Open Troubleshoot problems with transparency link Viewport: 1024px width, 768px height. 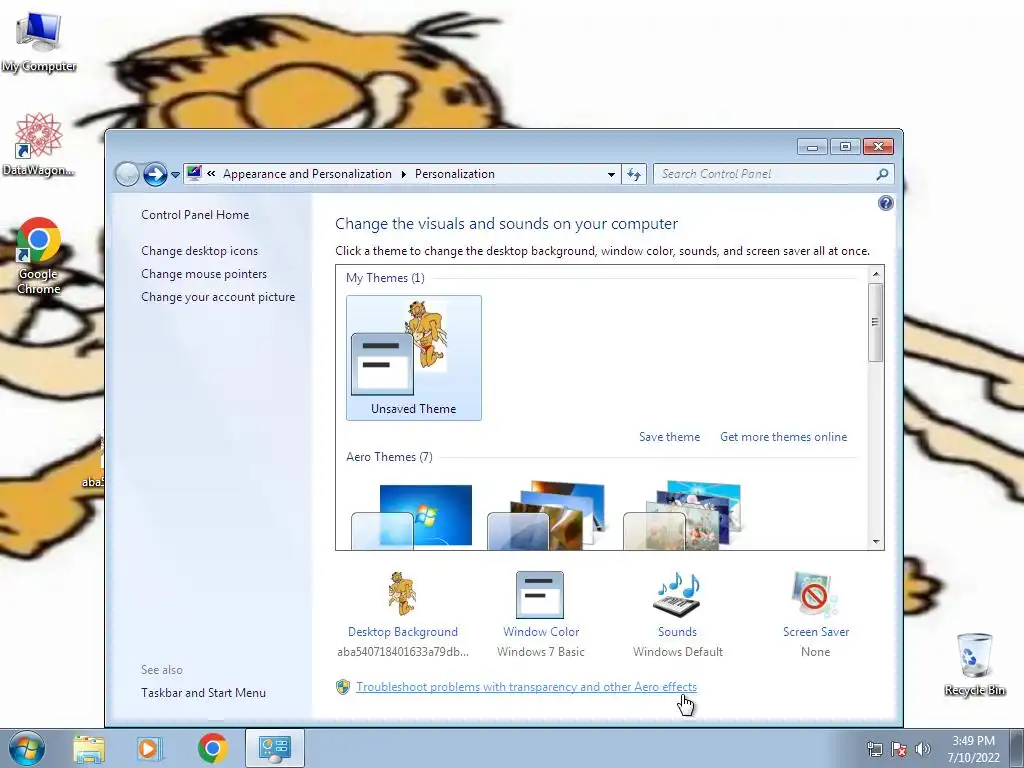pos(526,687)
